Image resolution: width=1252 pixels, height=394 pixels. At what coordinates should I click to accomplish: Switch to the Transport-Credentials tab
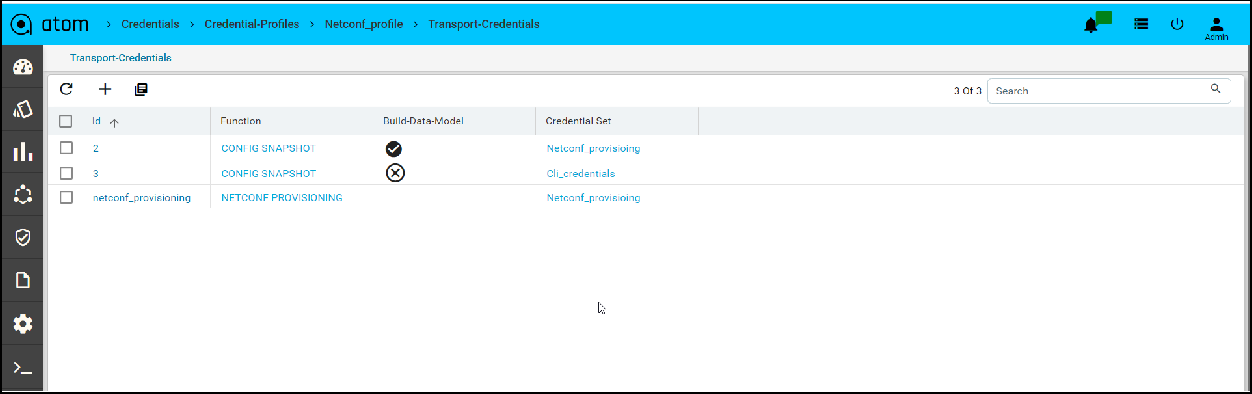point(120,58)
